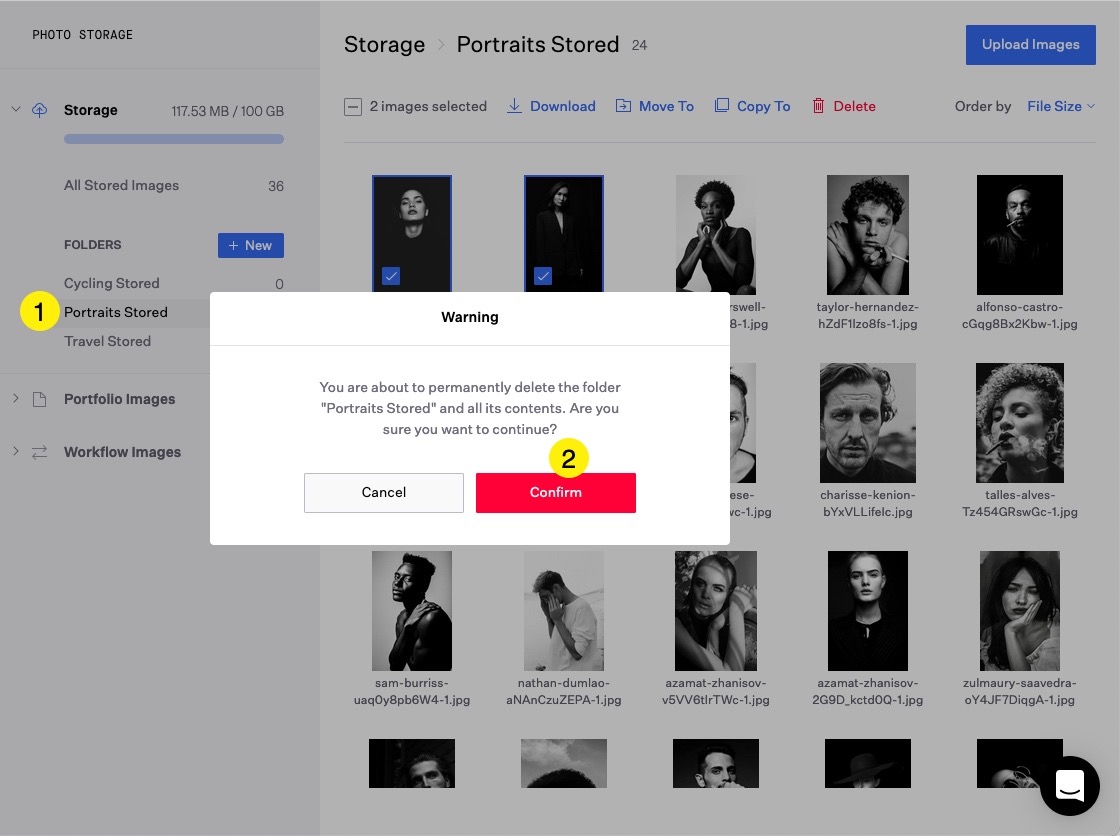Select the Travel Stored folder

pyautogui.click(x=107, y=341)
